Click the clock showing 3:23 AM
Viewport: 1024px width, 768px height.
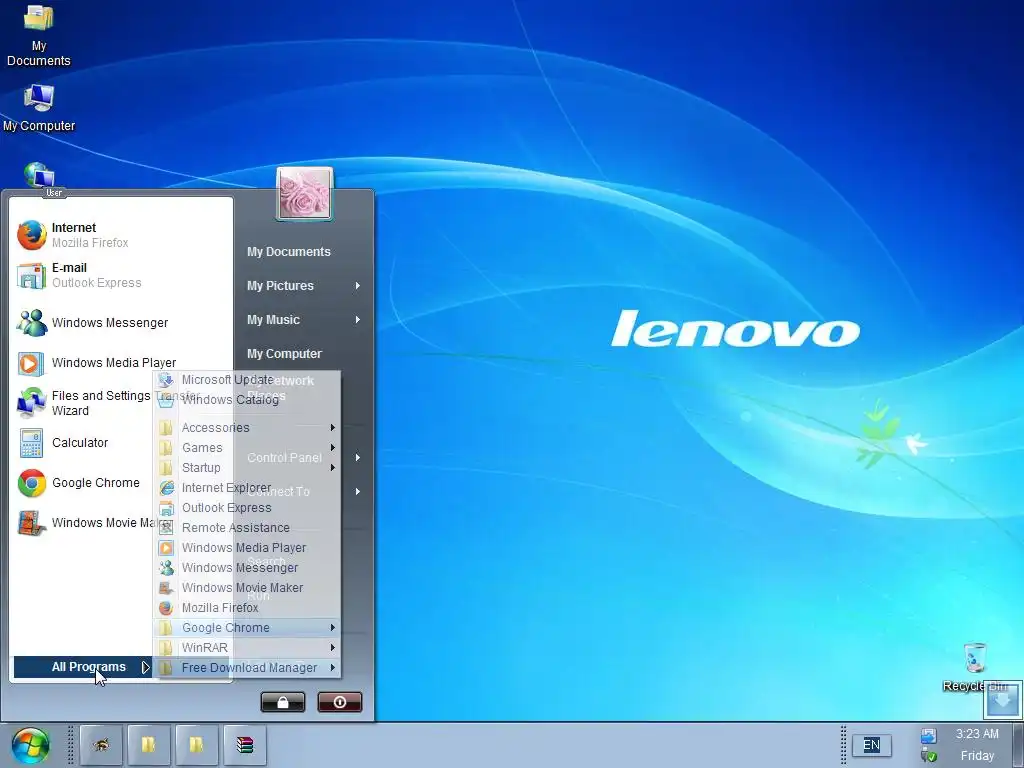pos(977,734)
